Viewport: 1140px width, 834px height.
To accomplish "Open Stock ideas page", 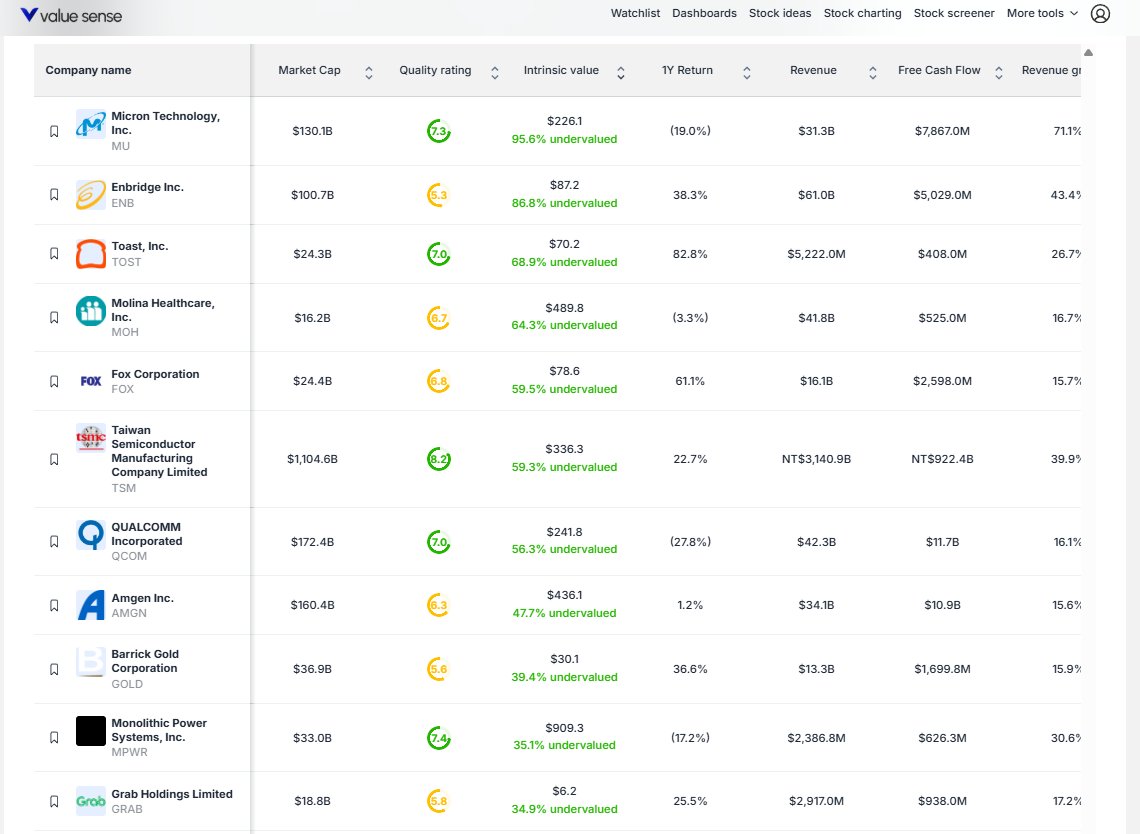I will (780, 13).
